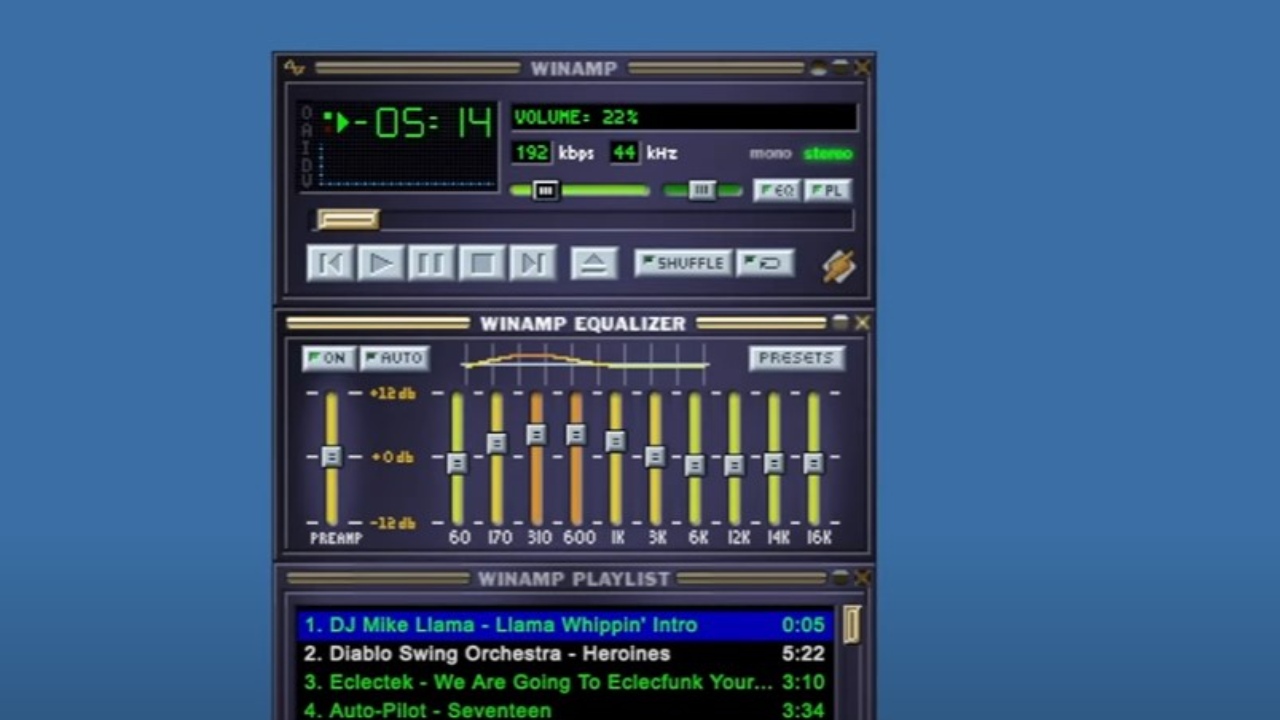Click the EQ curve graph display
The width and height of the screenshot is (1280, 720).
[585, 362]
